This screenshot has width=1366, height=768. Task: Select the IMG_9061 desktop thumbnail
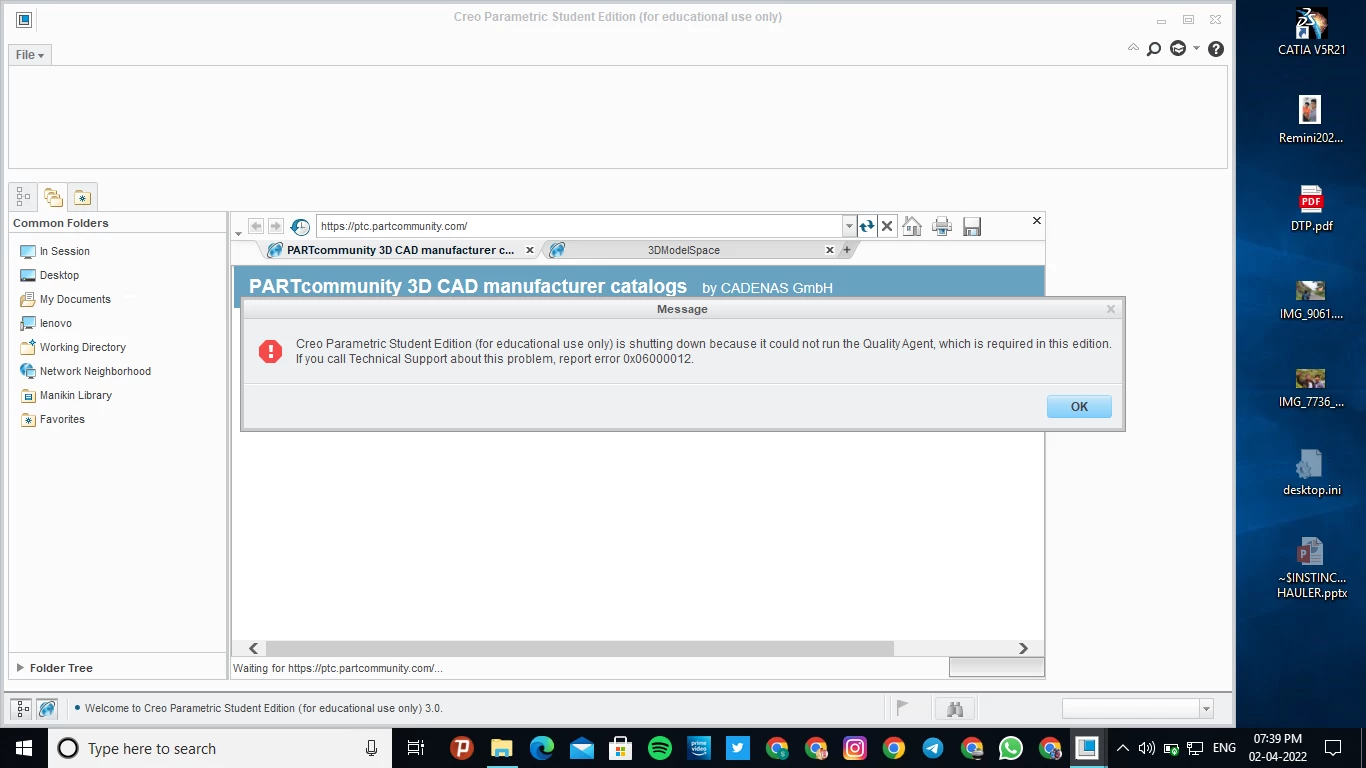(x=1311, y=300)
